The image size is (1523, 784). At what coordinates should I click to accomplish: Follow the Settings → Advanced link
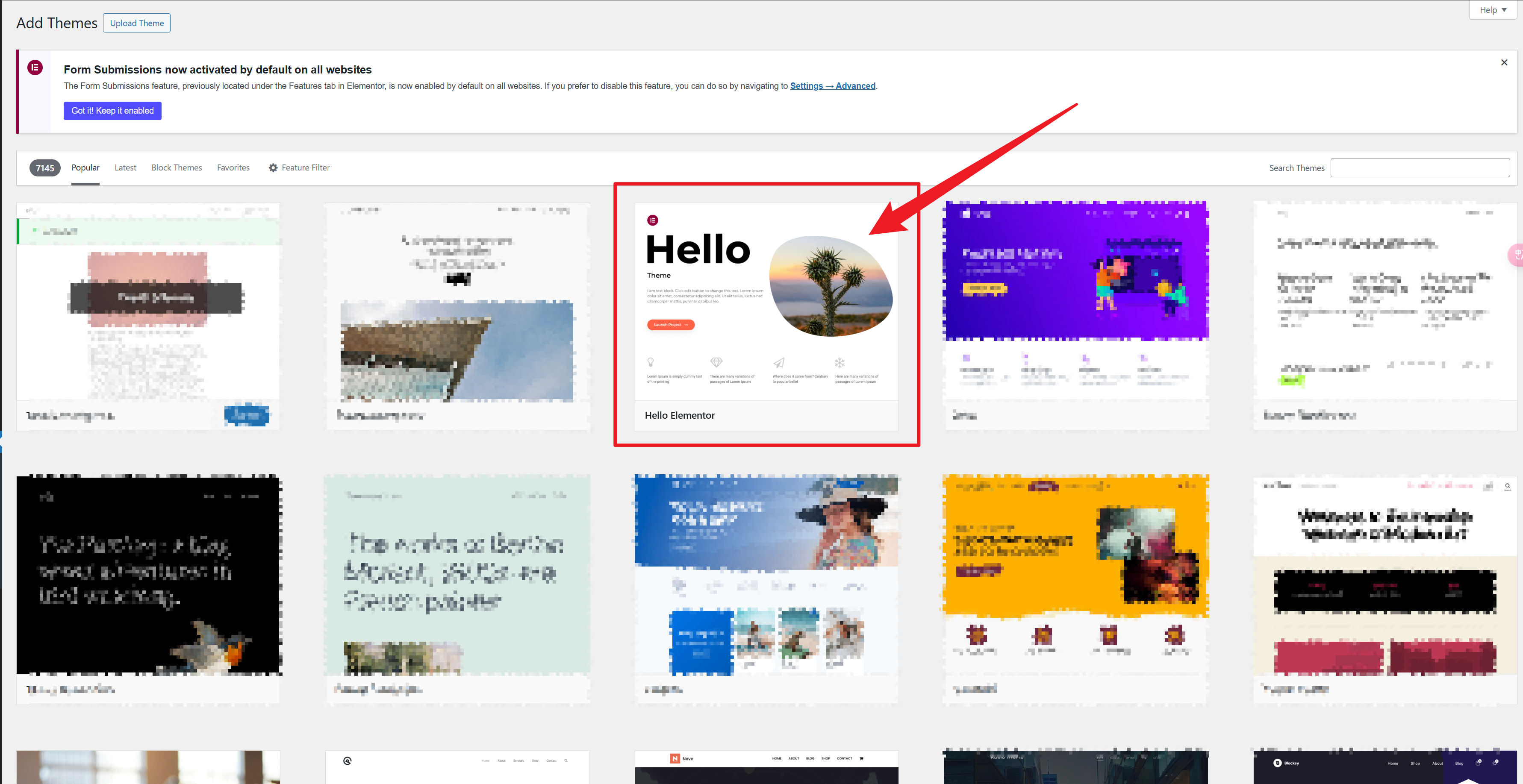[833, 86]
